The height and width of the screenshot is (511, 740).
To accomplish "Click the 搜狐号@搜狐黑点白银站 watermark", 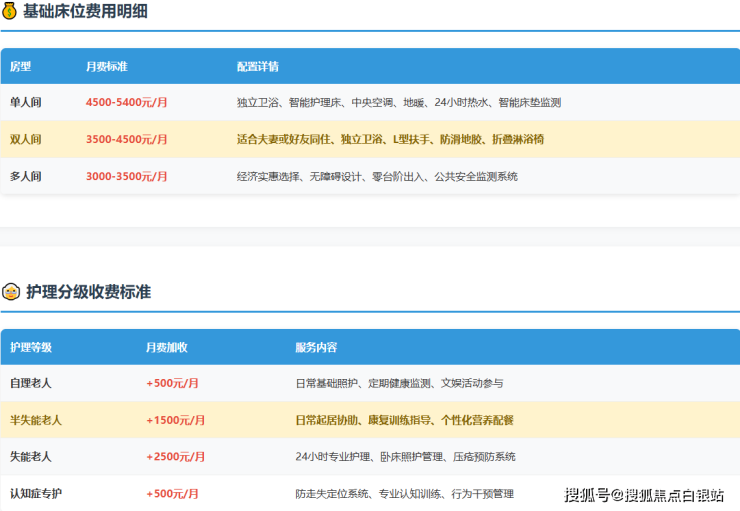I will 644,495.
